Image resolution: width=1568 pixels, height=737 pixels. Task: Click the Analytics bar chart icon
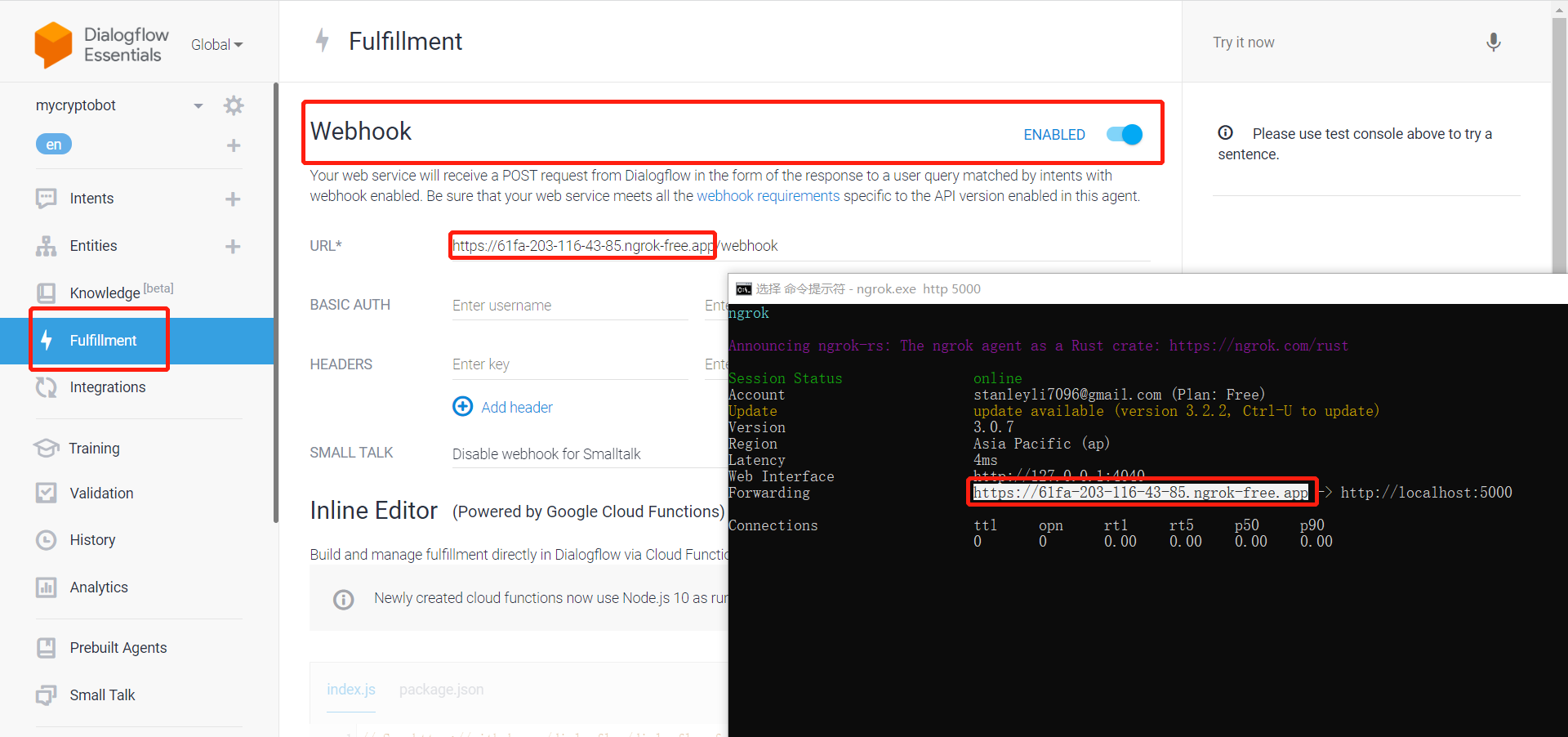coord(47,587)
